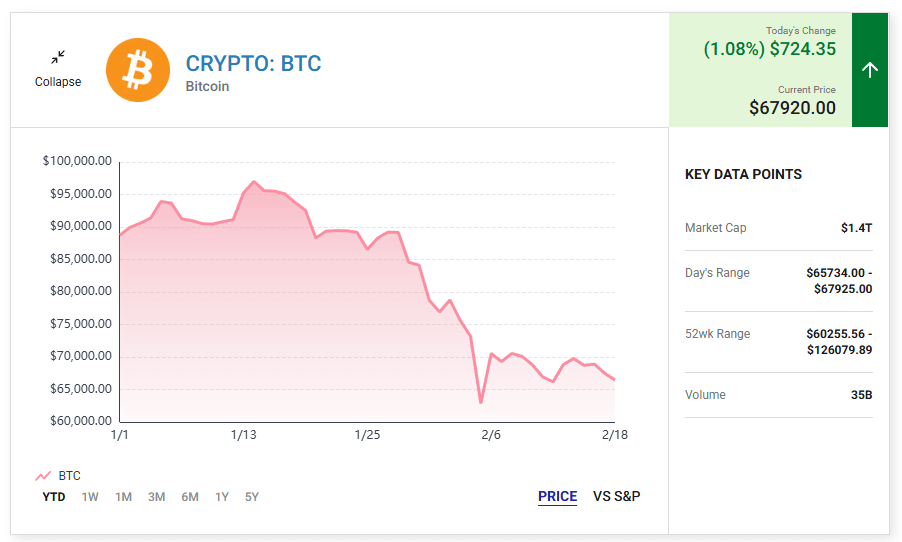The width and height of the screenshot is (902, 542).
Task: Toggle the BTC legend line icon
Action: (x=43, y=476)
